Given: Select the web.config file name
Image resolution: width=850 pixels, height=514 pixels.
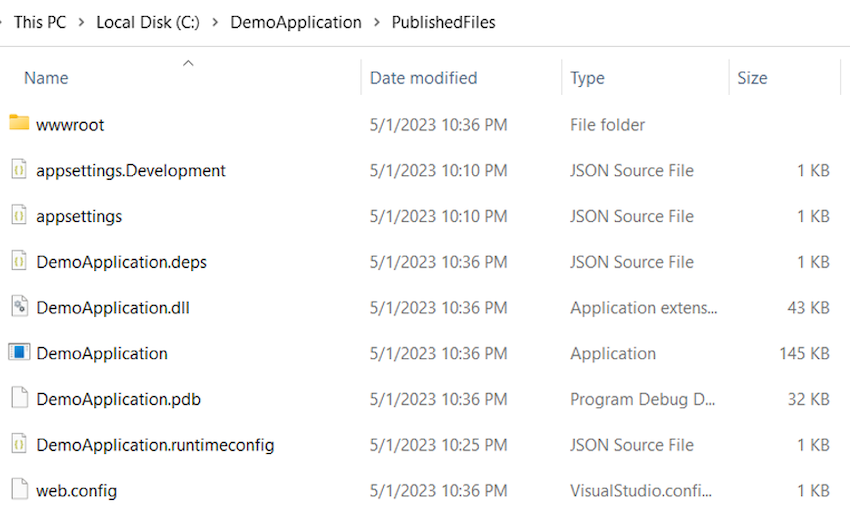Looking at the screenshot, I should [x=76, y=490].
